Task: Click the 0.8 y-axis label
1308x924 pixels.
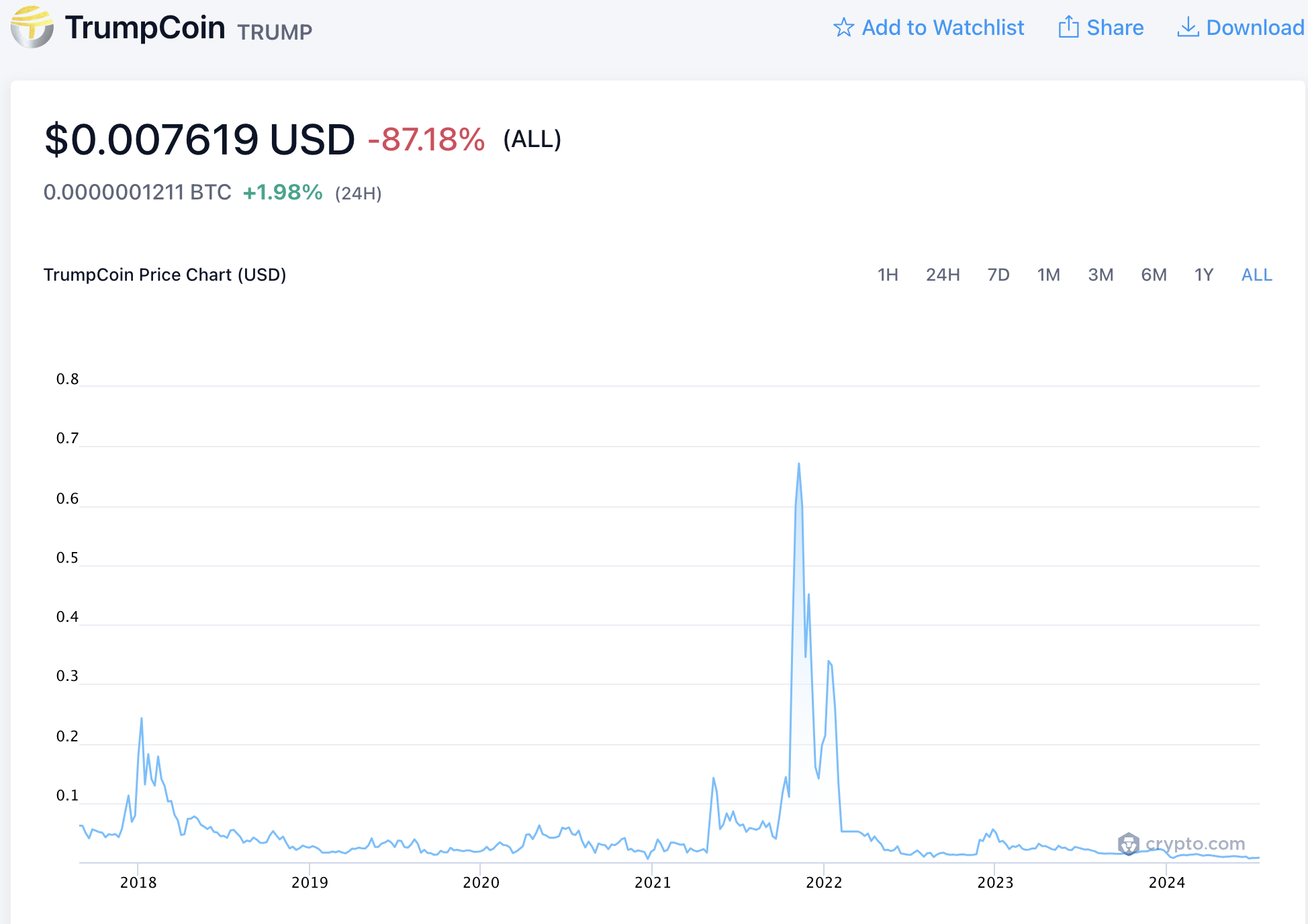Action: [67, 379]
